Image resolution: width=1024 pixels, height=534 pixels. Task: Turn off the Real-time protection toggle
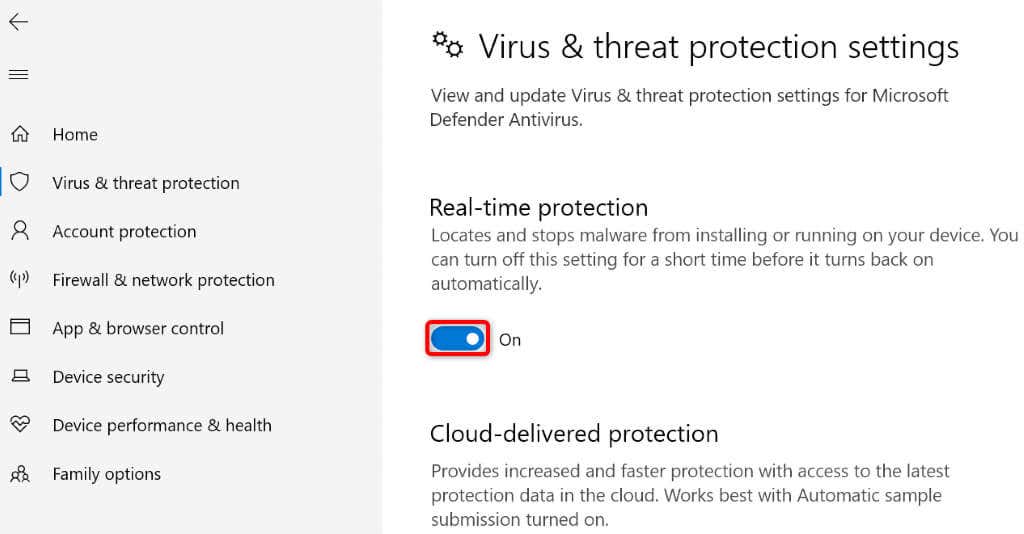click(458, 339)
